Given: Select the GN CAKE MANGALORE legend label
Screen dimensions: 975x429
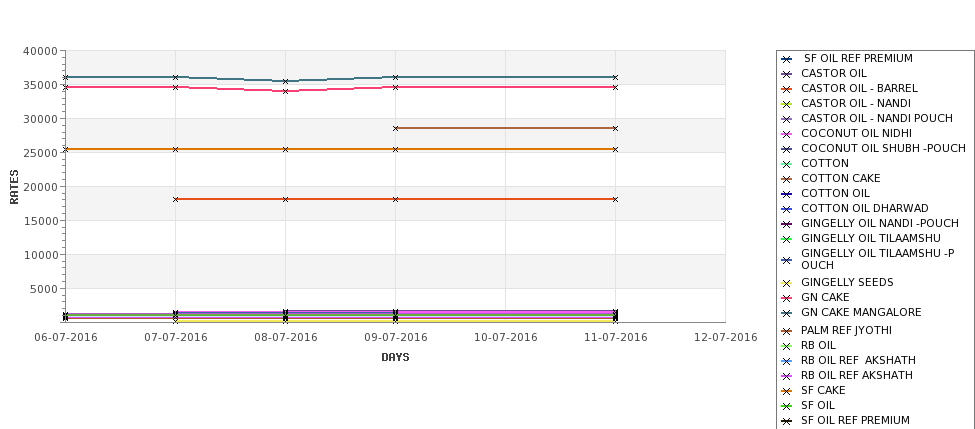Looking at the screenshot, I should pyautogui.click(x=861, y=313).
